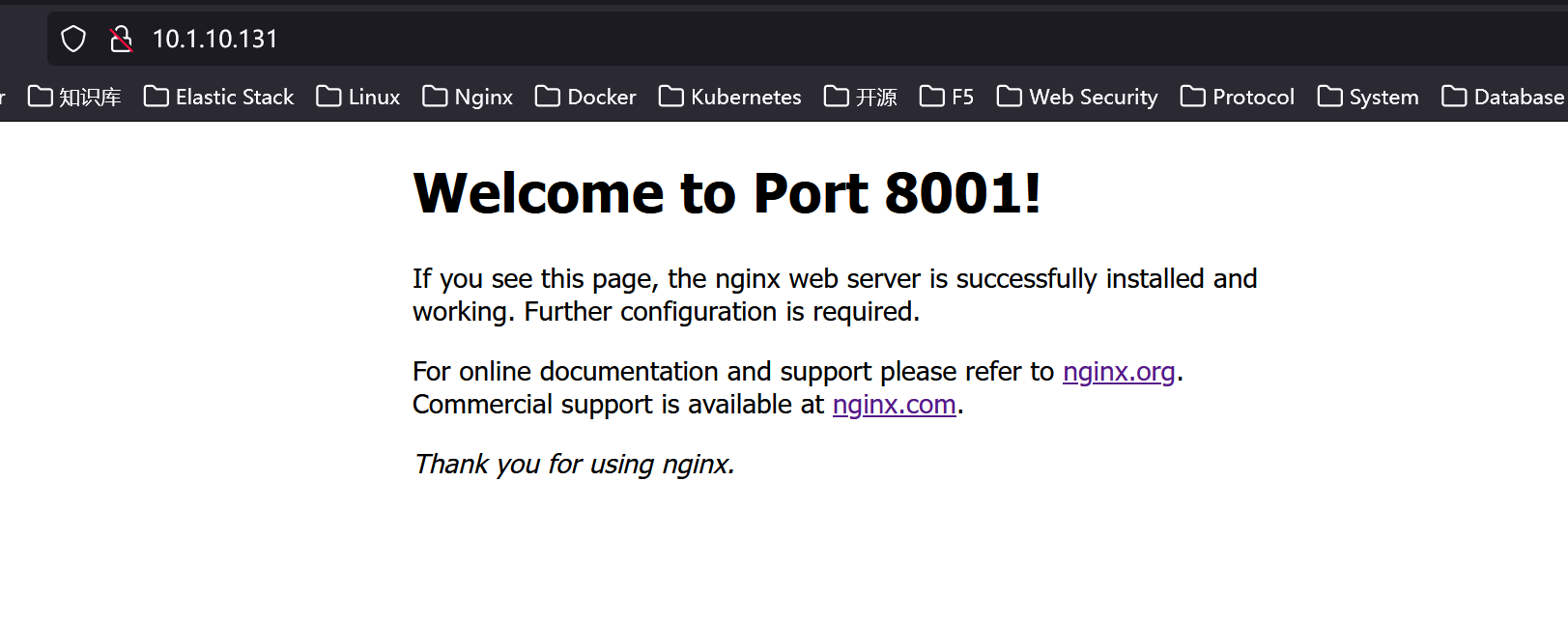
Task: Open the Linux bookmark folder
Action: (358, 97)
